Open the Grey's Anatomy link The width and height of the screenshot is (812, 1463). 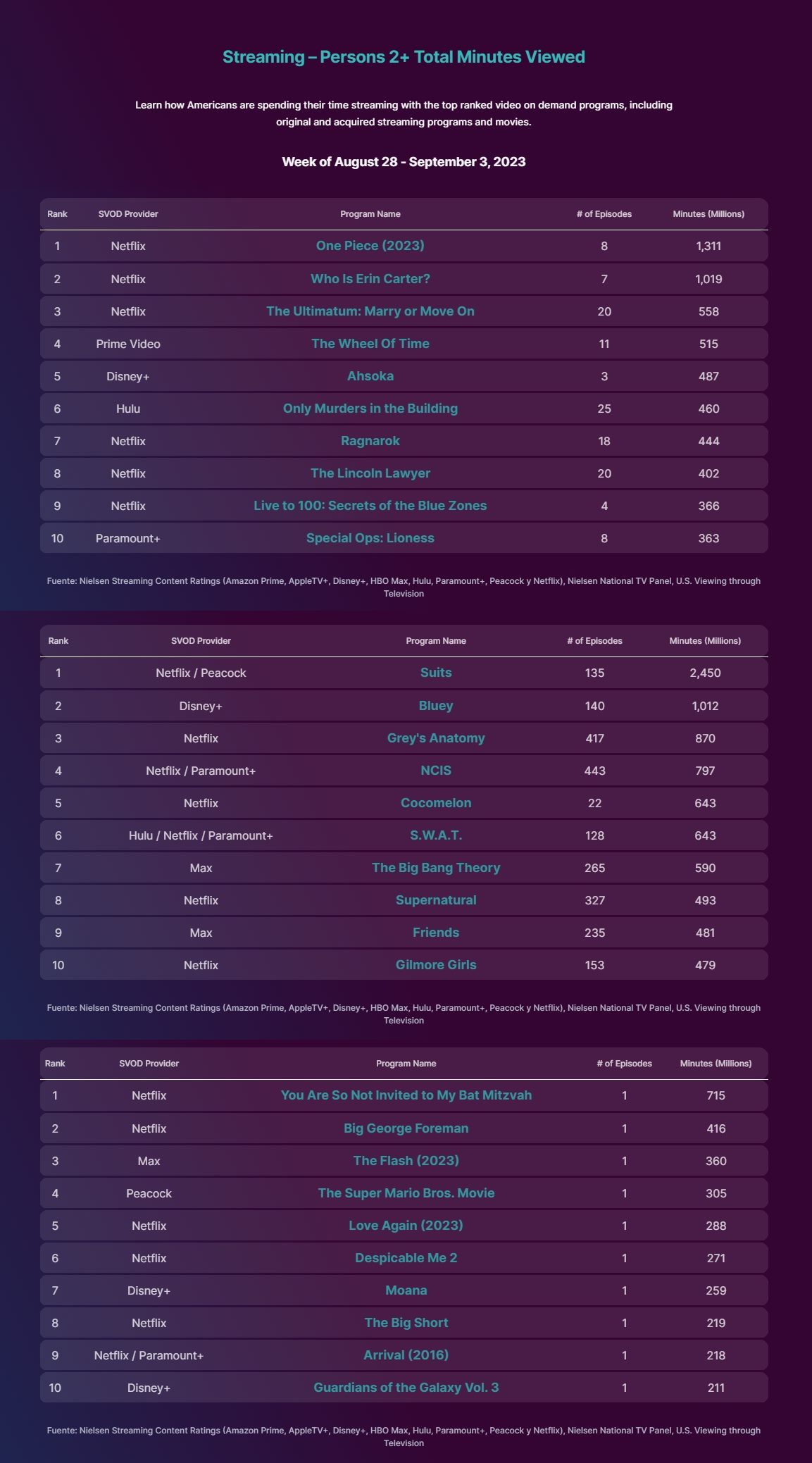point(435,738)
